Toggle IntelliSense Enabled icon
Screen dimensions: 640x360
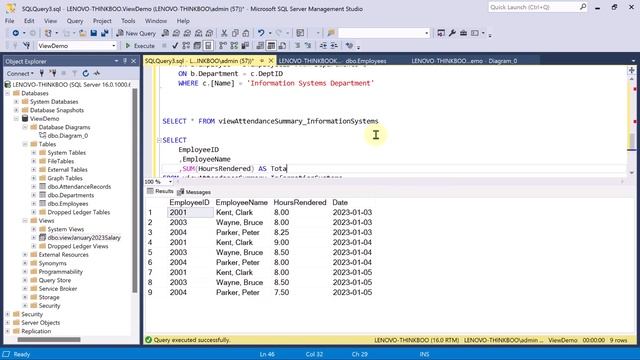tap(208, 46)
